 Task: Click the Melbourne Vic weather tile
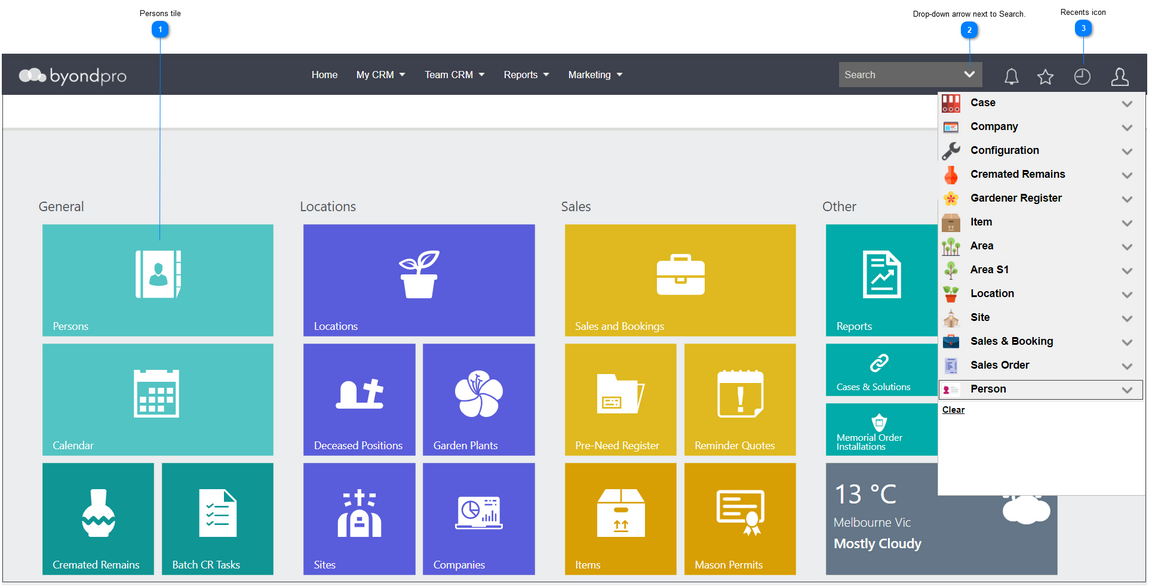tap(942, 519)
